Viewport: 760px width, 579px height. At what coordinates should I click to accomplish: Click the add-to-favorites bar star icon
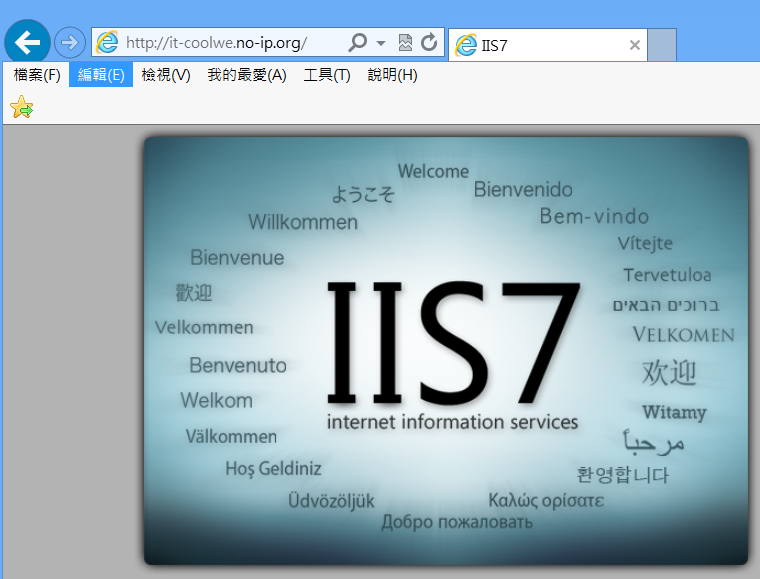21,107
